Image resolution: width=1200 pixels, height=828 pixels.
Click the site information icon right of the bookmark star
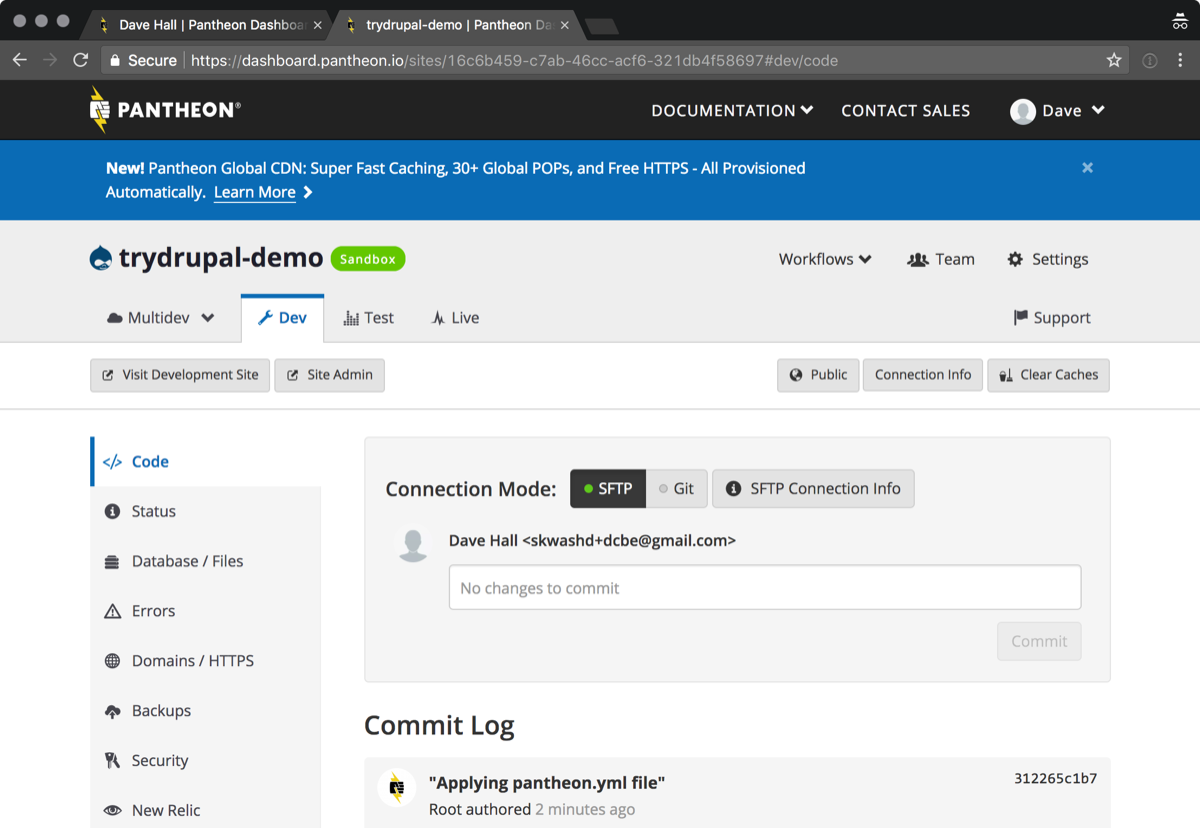(x=1150, y=60)
